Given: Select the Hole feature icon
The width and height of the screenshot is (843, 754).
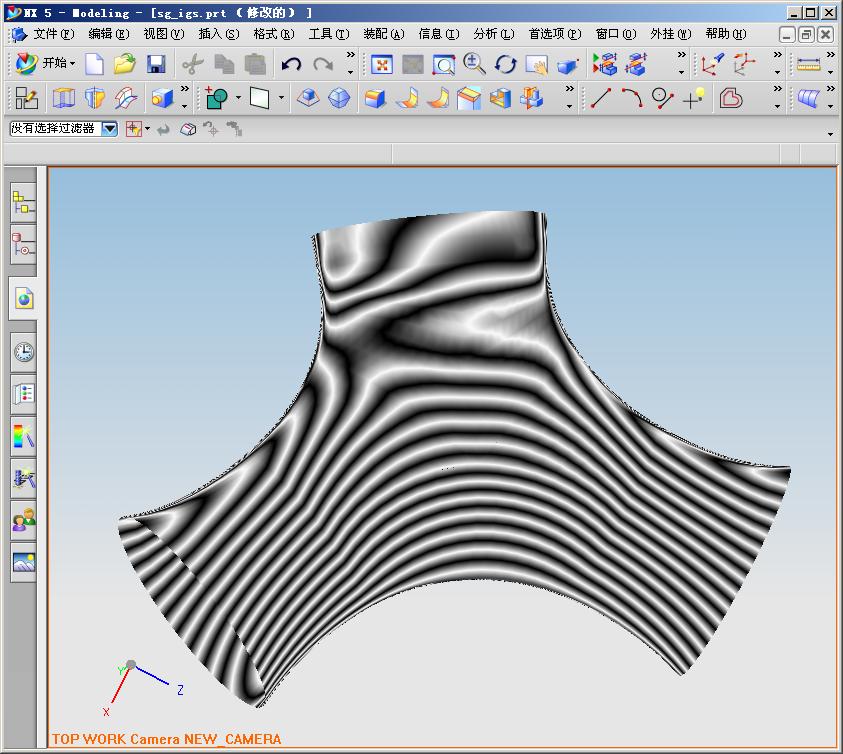Looking at the screenshot, I should tap(162, 98).
